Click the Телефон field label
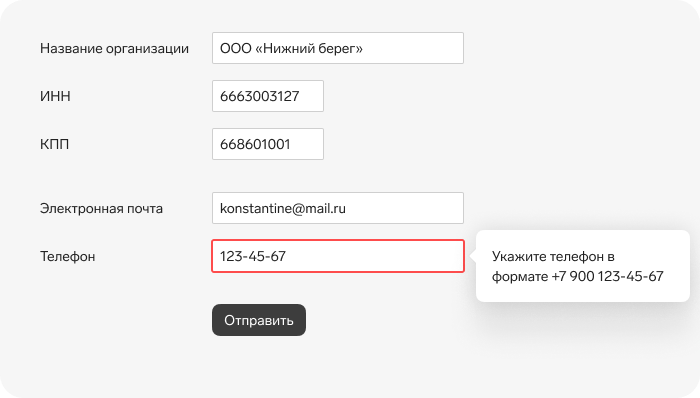 click(67, 257)
